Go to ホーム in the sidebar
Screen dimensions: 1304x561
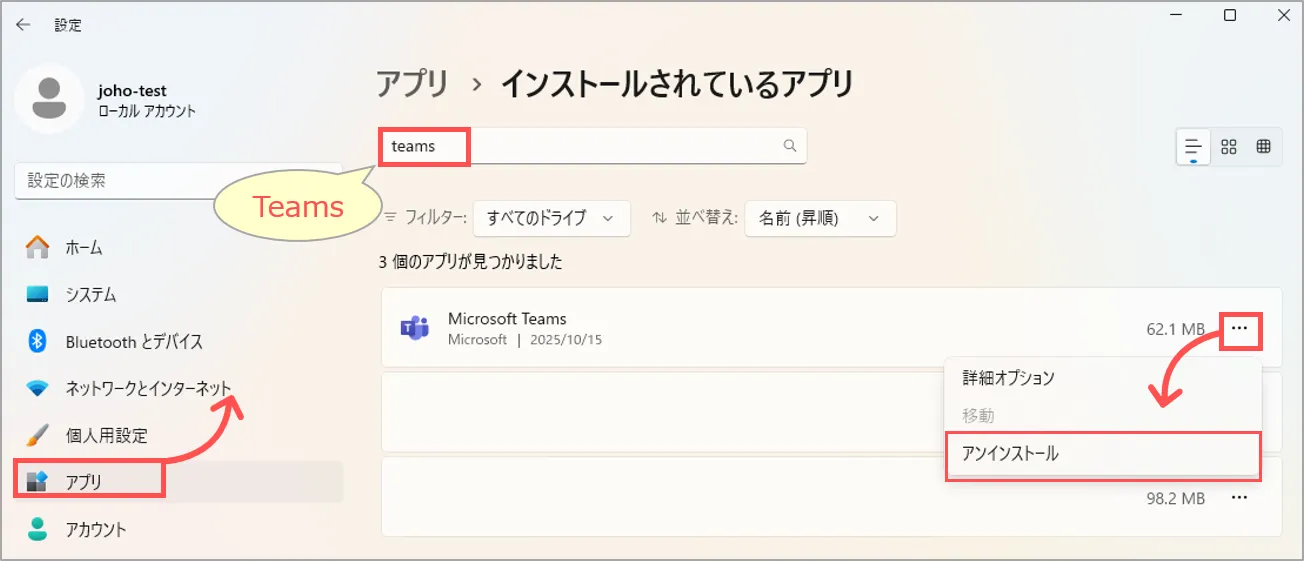[x=84, y=247]
